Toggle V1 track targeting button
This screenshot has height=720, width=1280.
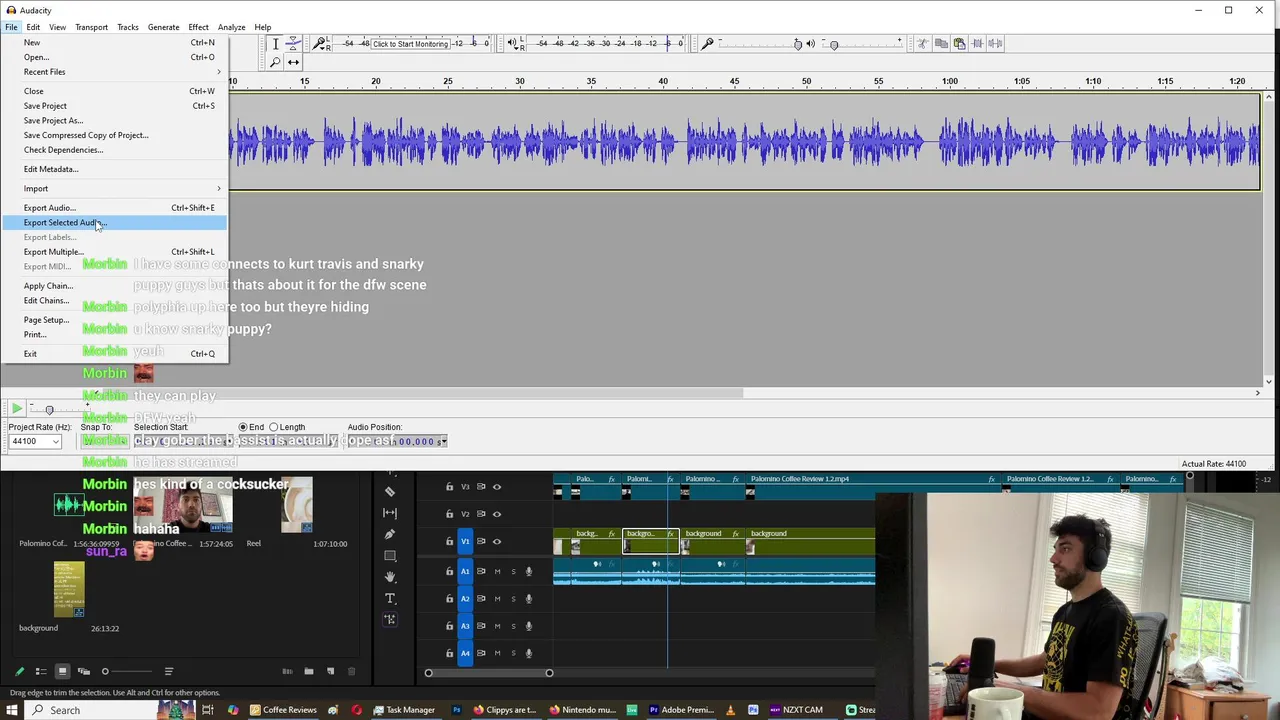465,541
